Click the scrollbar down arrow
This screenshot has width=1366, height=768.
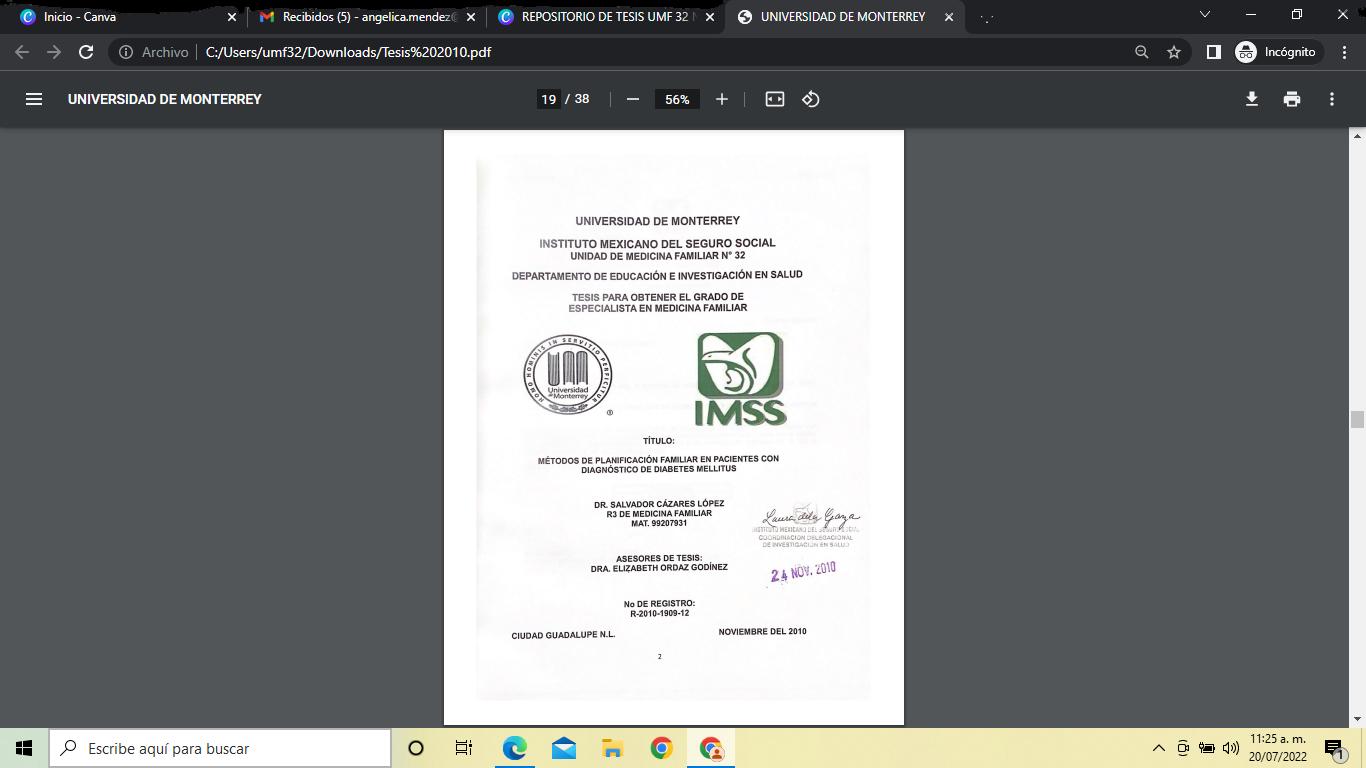[x=1357, y=719]
